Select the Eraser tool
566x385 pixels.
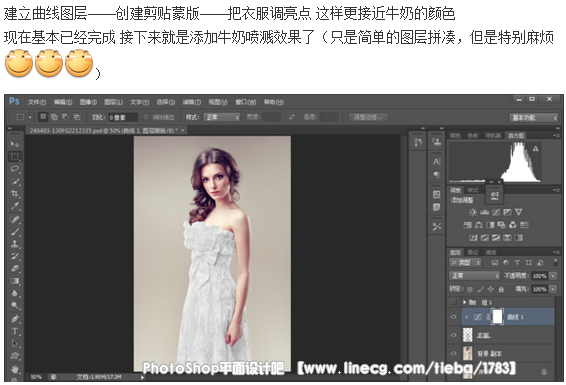[x=14, y=268]
